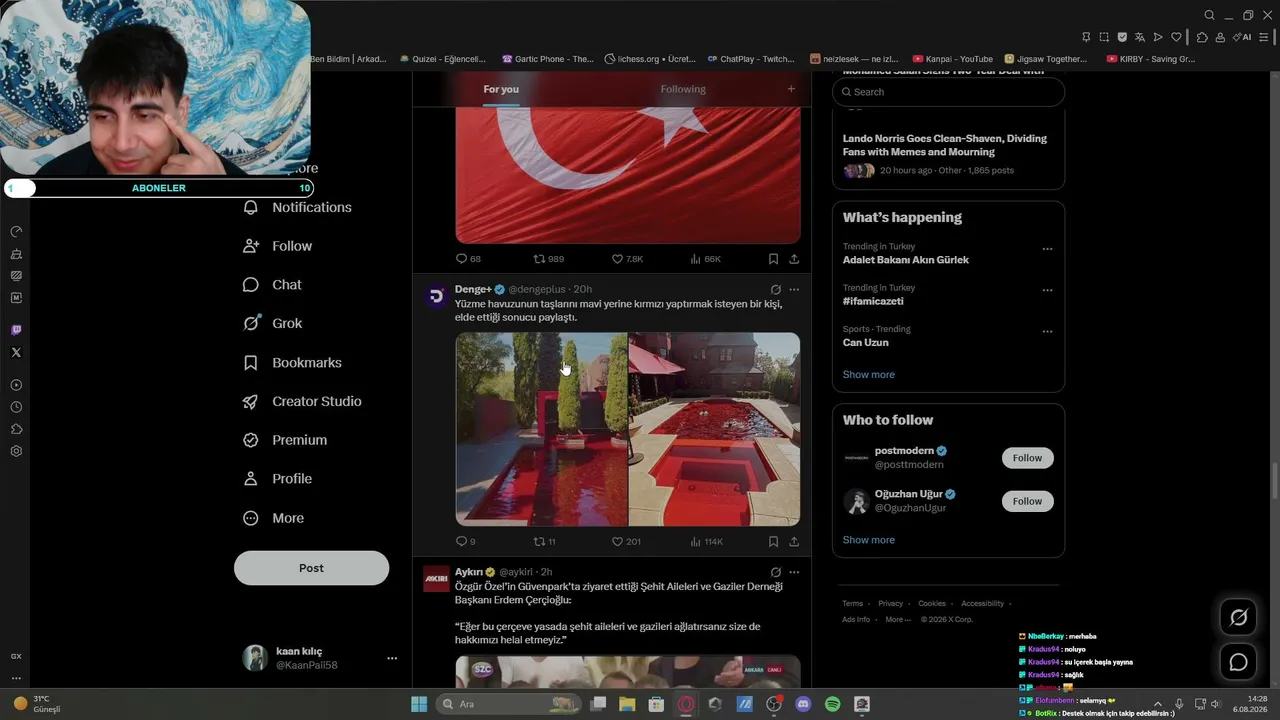Open Premium in the X navigation
The image size is (1280, 720).
285,440
